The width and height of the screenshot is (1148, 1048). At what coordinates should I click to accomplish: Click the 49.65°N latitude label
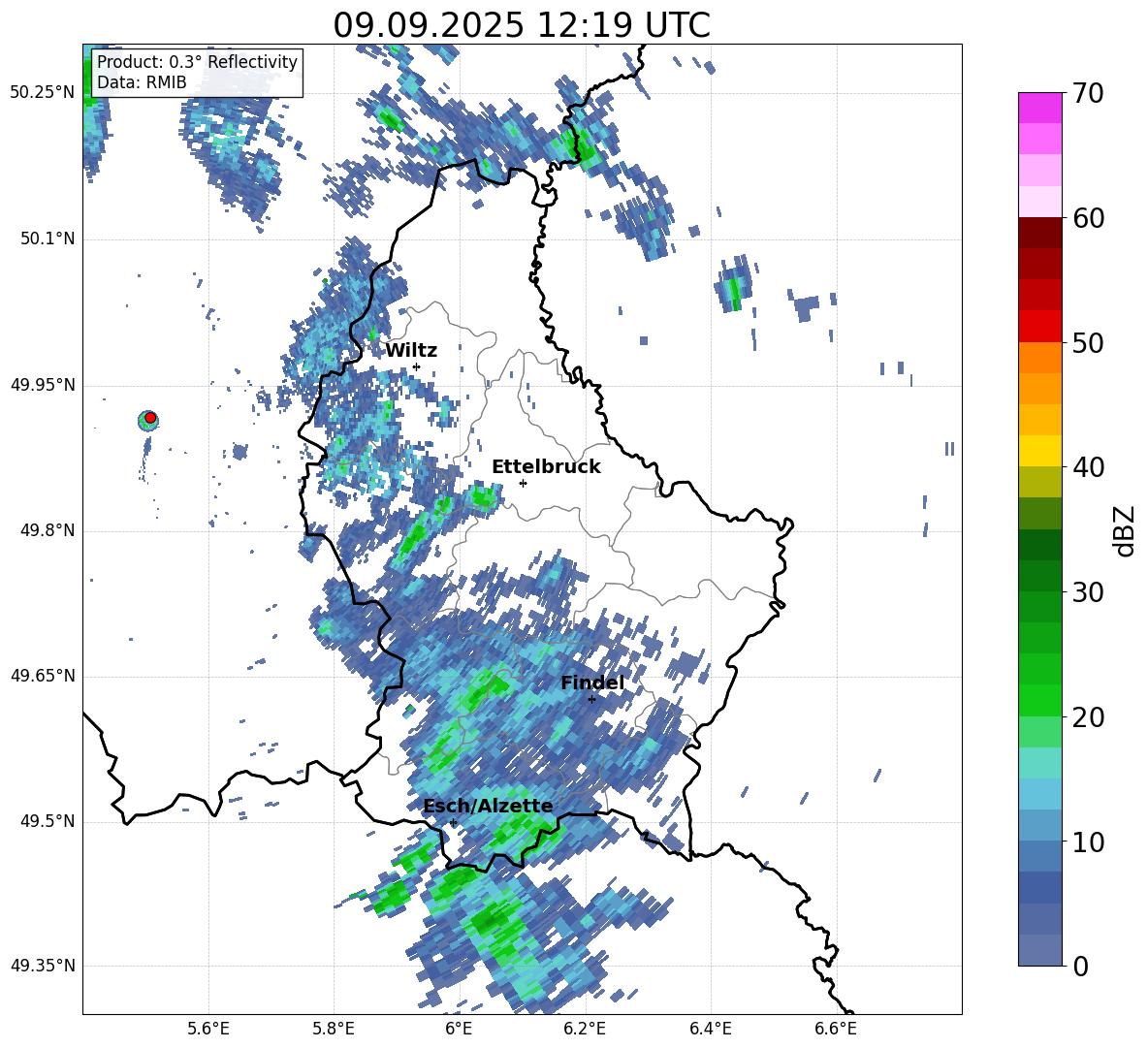coord(43,676)
